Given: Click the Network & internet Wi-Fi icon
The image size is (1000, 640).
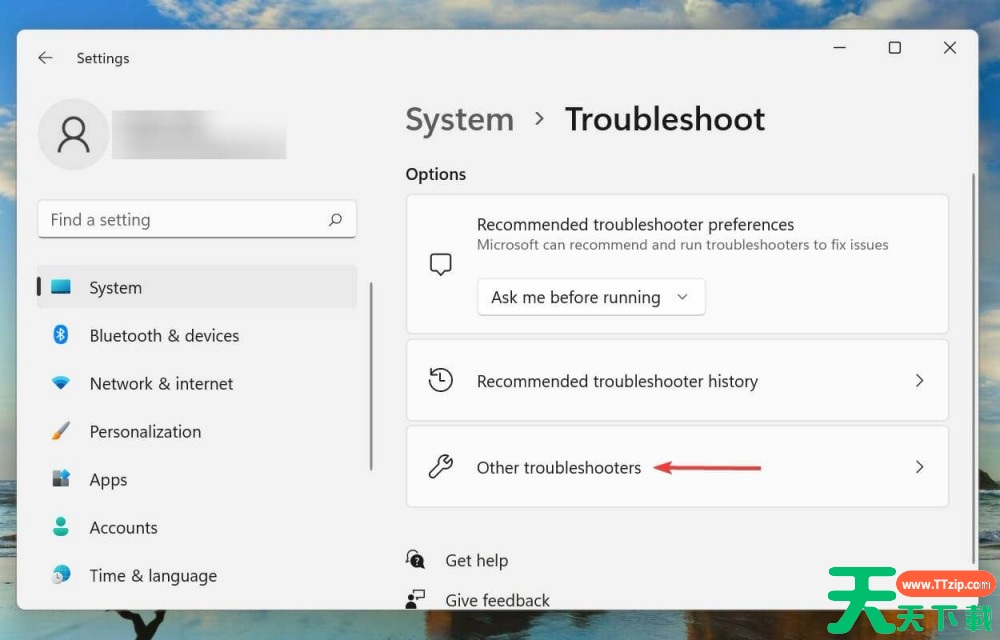Looking at the screenshot, I should (61, 384).
